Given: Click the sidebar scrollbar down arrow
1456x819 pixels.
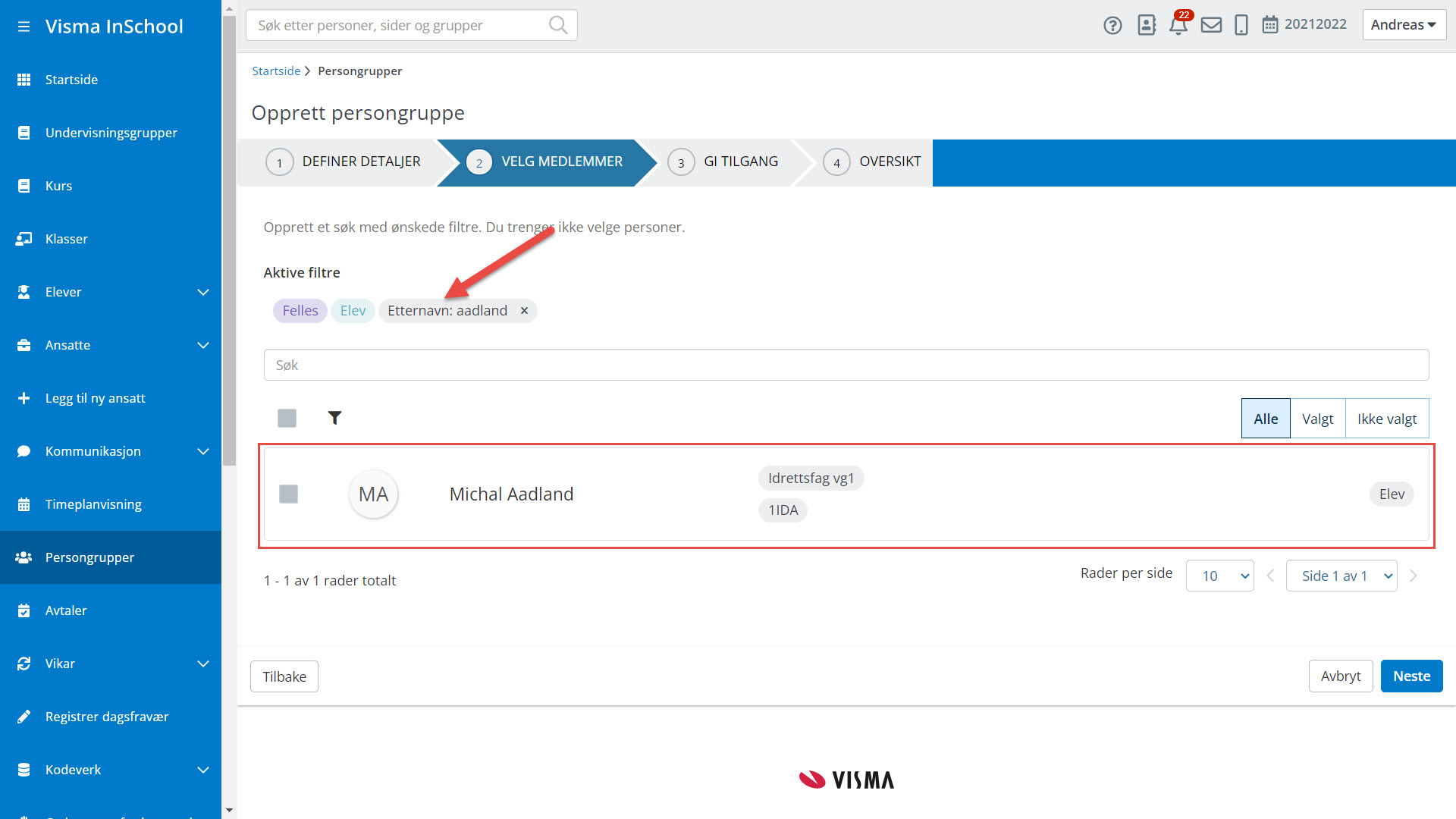Looking at the screenshot, I should coord(229,811).
